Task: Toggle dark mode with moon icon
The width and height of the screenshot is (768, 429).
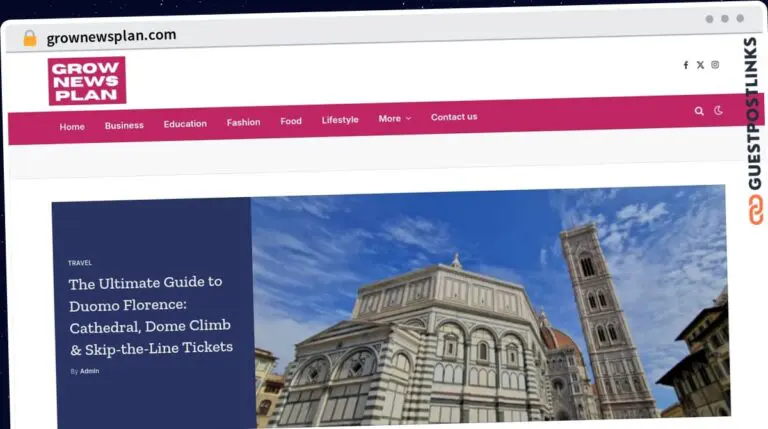Action: point(718,111)
